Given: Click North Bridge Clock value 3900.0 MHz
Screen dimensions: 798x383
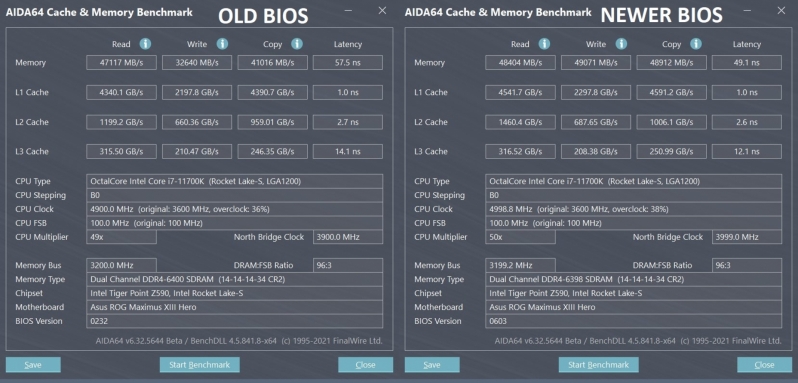Looking at the screenshot, I should pos(348,237).
